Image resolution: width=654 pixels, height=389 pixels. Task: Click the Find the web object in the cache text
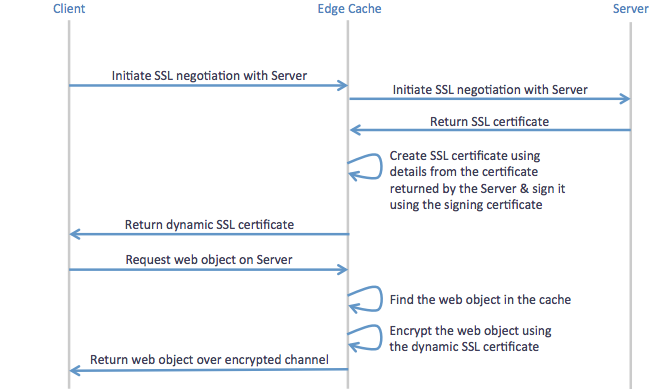point(480,300)
